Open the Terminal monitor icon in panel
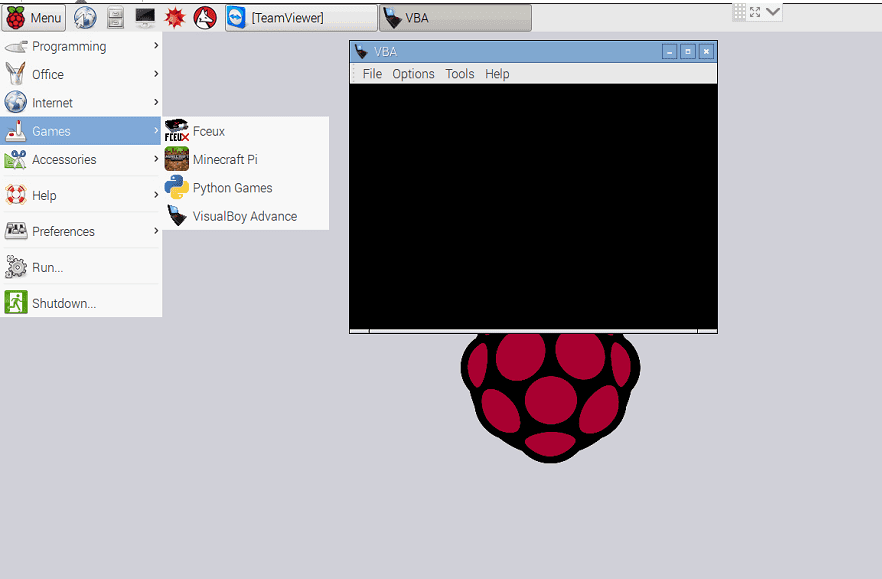 tap(145, 17)
